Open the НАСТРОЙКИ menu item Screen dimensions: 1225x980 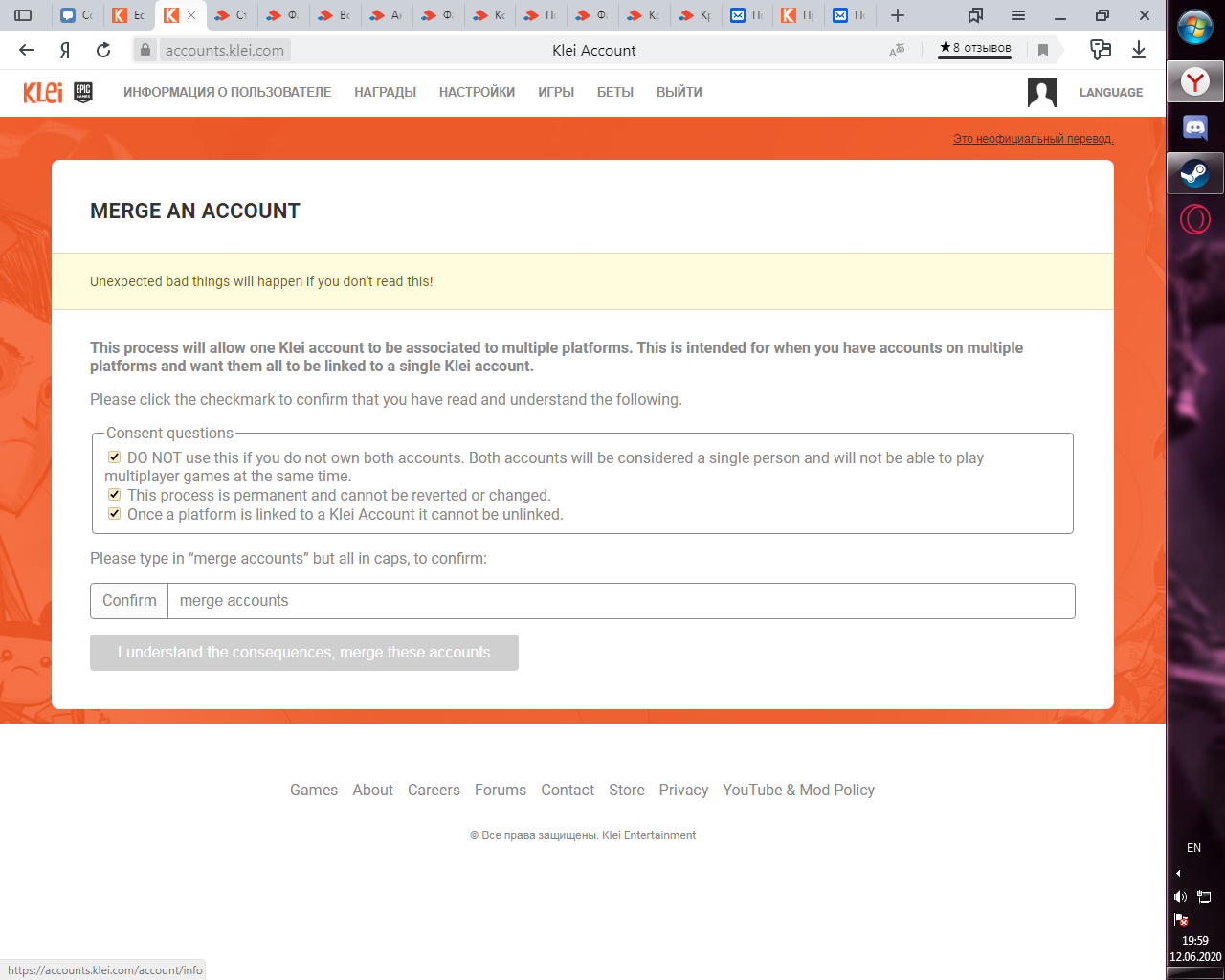click(x=477, y=93)
